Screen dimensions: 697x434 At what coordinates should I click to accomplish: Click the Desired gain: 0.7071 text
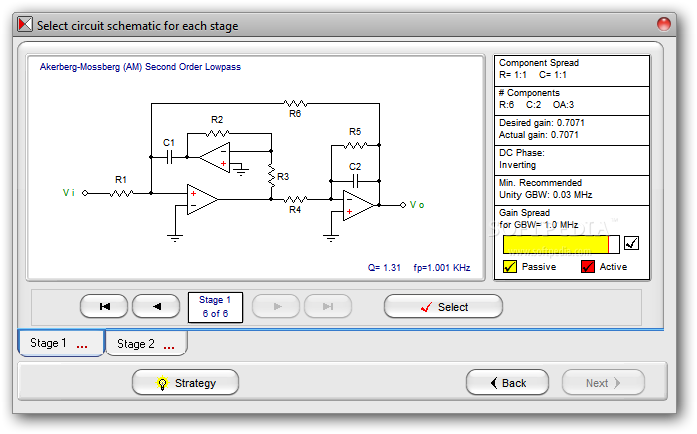point(541,123)
